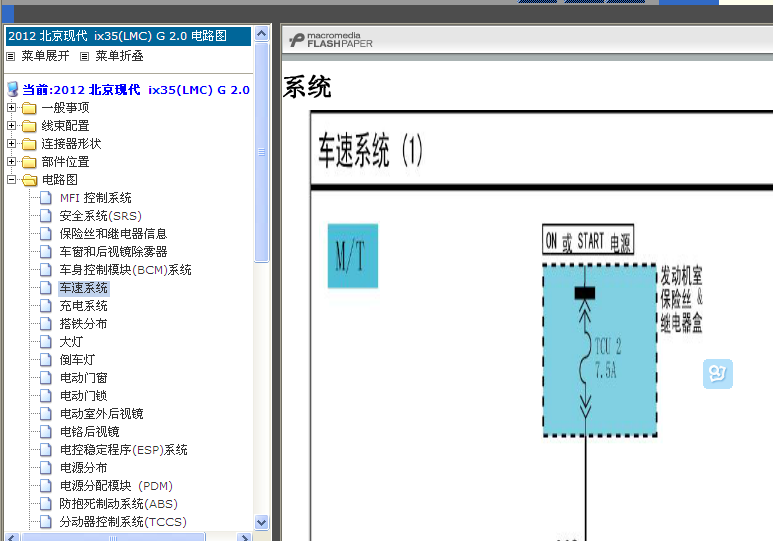Viewport: 773px width, 541px height.
Task: Click the page icon beside 车身控制模块(BCM)系统
Action: click(x=45, y=270)
